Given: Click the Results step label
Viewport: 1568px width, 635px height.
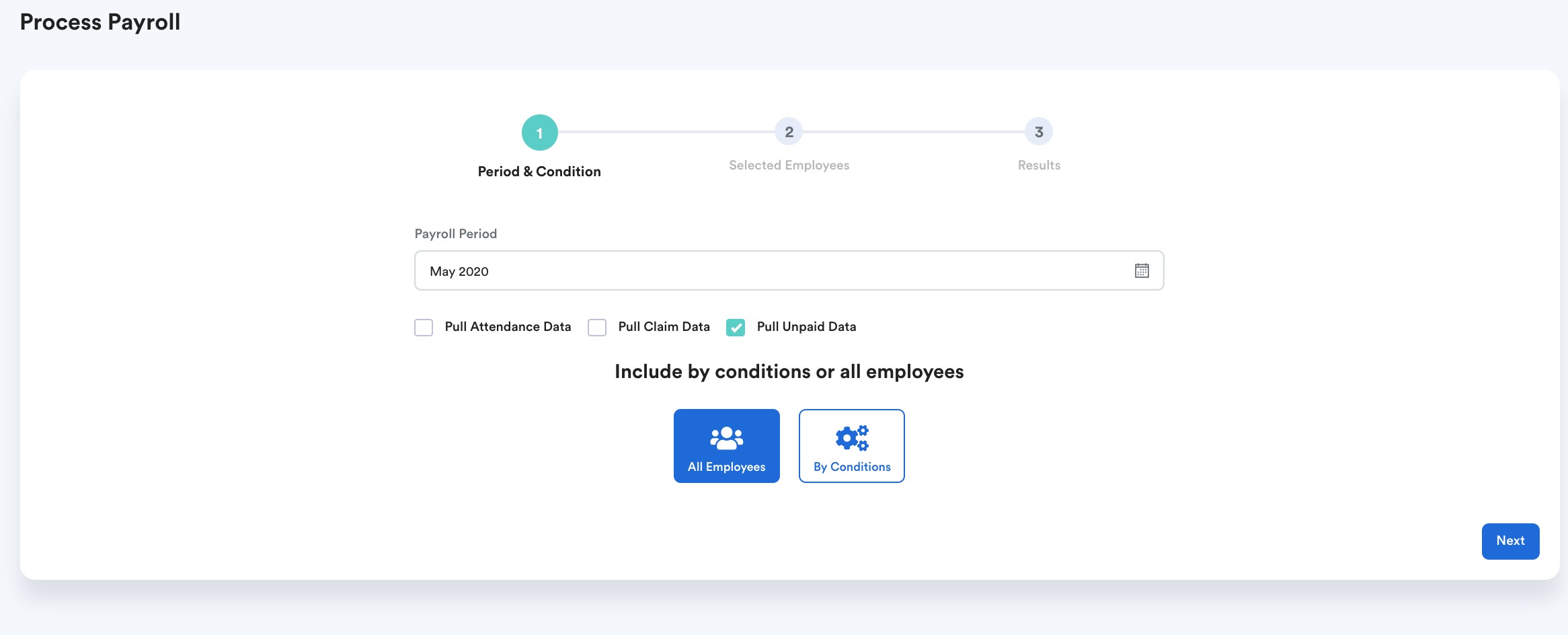Looking at the screenshot, I should [1039, 165].
